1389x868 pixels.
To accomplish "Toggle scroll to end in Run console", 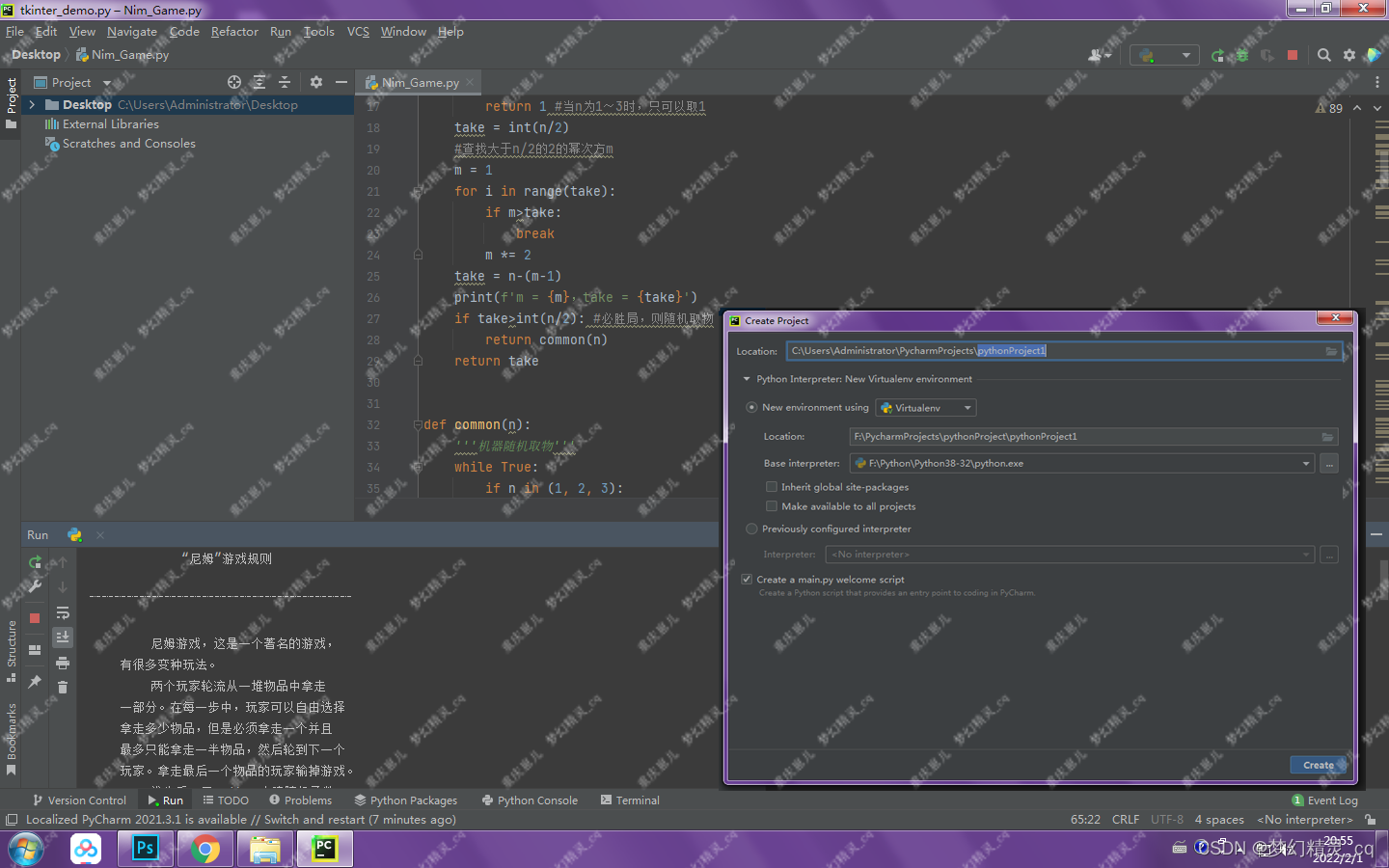I will click(x=63, y=637).
